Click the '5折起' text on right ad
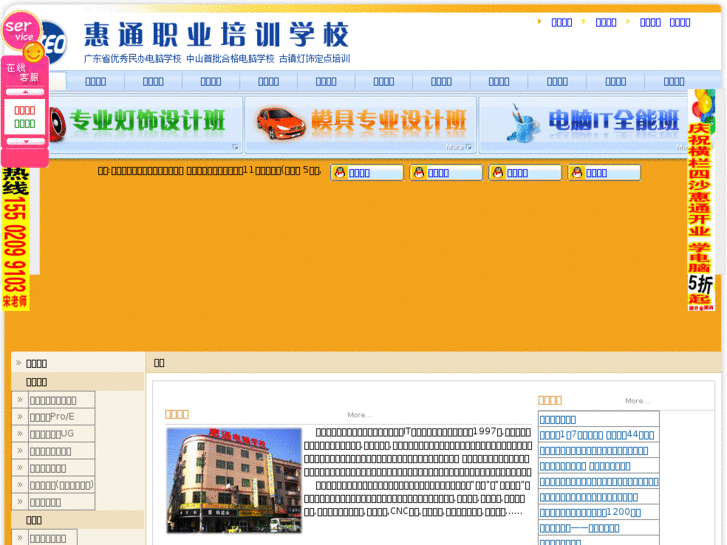 701,289
